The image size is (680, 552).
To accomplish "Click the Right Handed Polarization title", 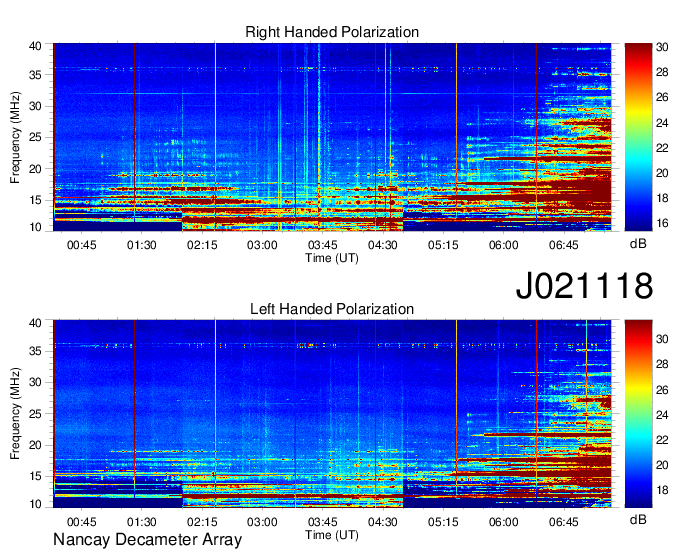I will click(332, 32).
